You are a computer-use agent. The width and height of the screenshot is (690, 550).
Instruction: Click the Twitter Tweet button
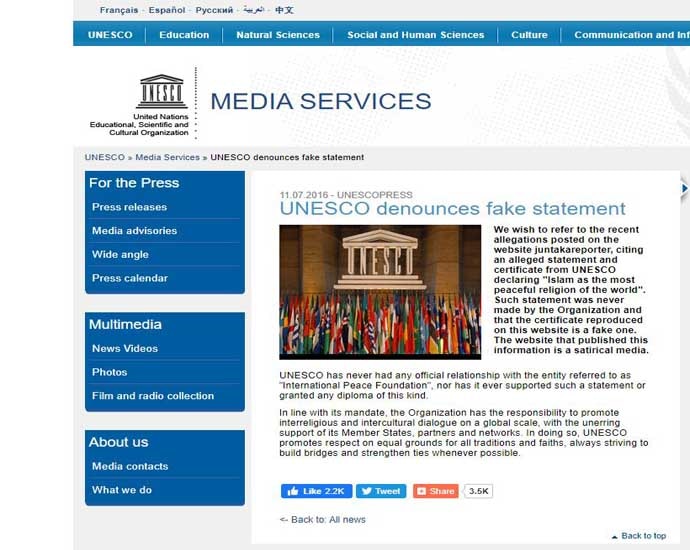(x=381, y=491)
